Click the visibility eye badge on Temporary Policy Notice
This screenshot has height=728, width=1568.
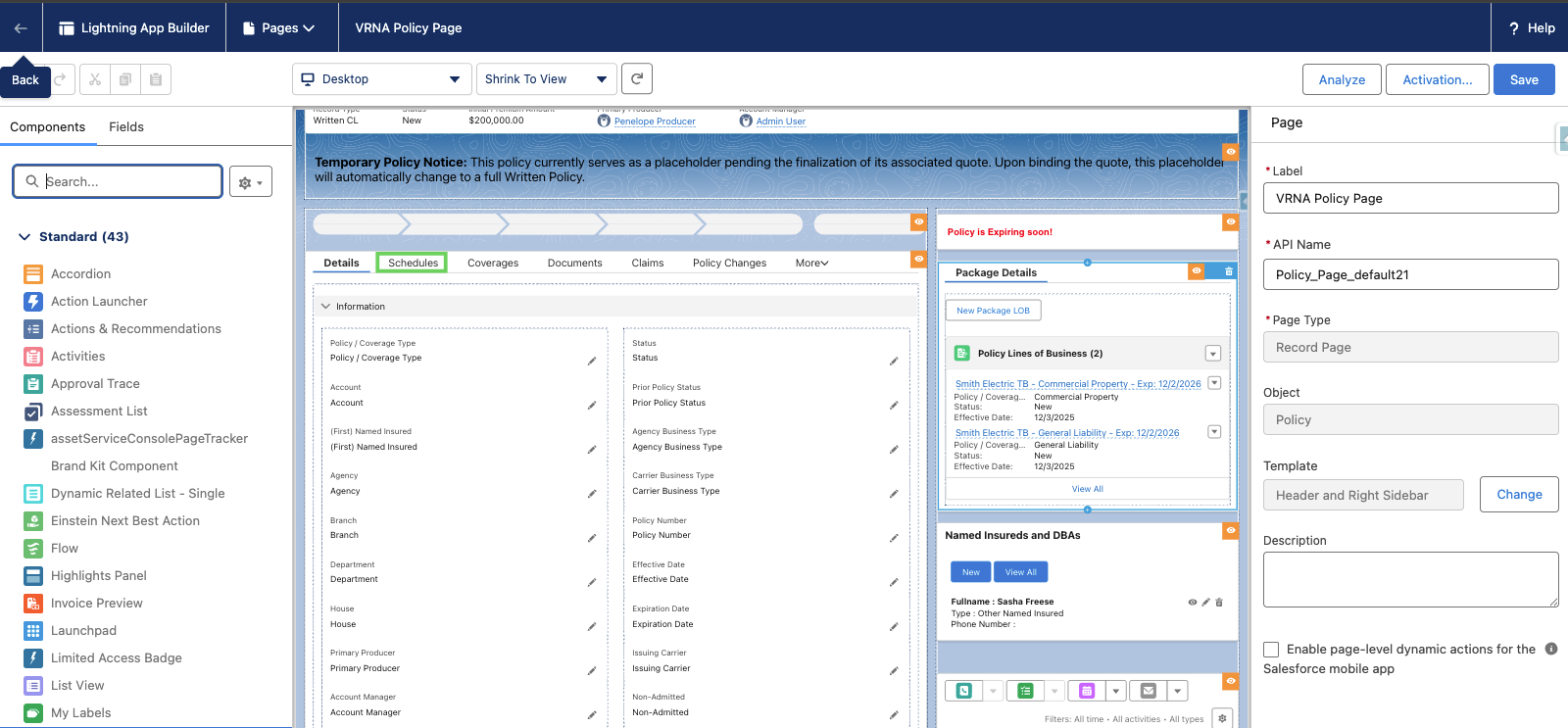(1231, 152)
